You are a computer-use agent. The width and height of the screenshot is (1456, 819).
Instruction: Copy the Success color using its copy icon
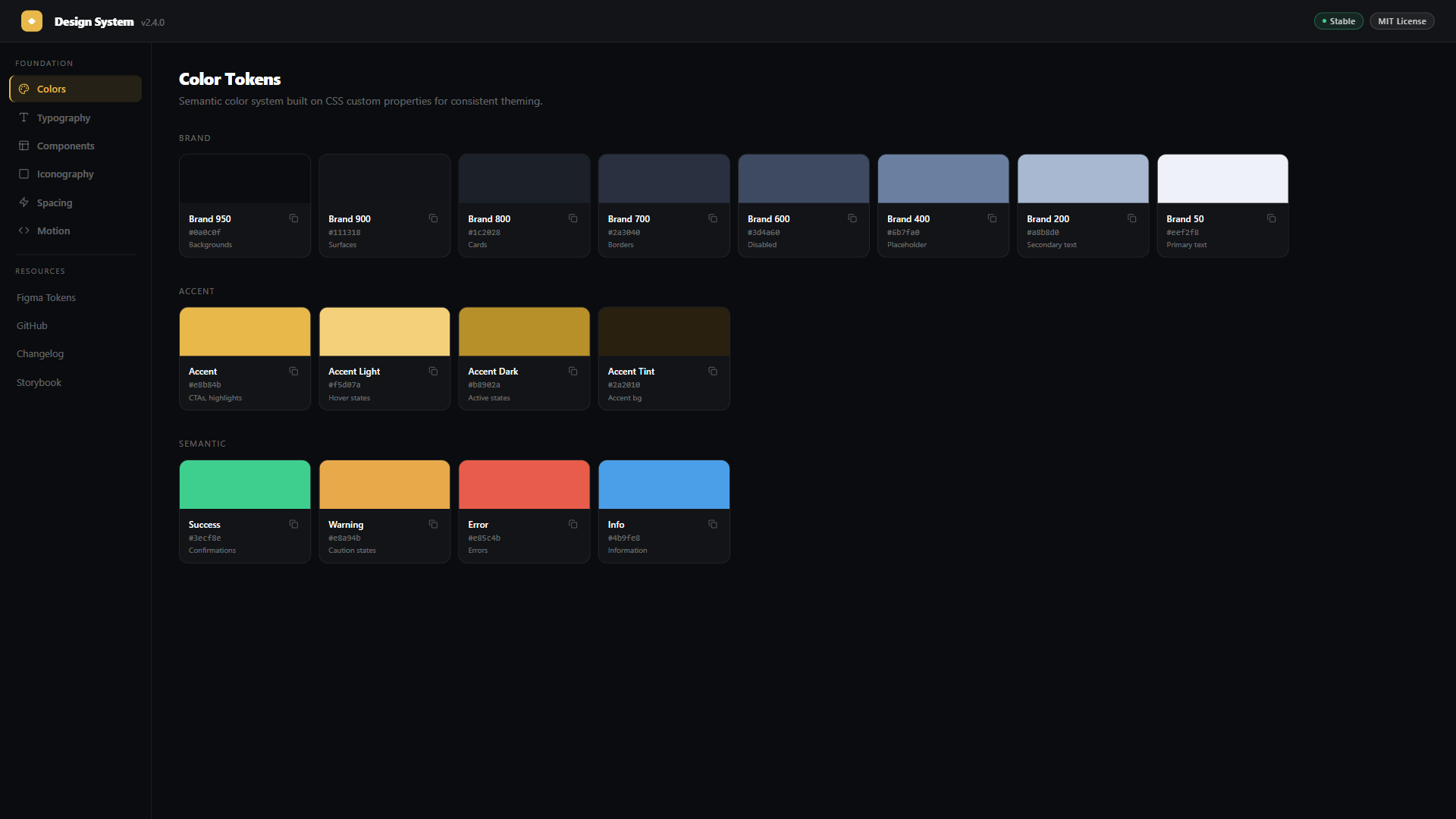pyautogui.click(x=294, y=524)
